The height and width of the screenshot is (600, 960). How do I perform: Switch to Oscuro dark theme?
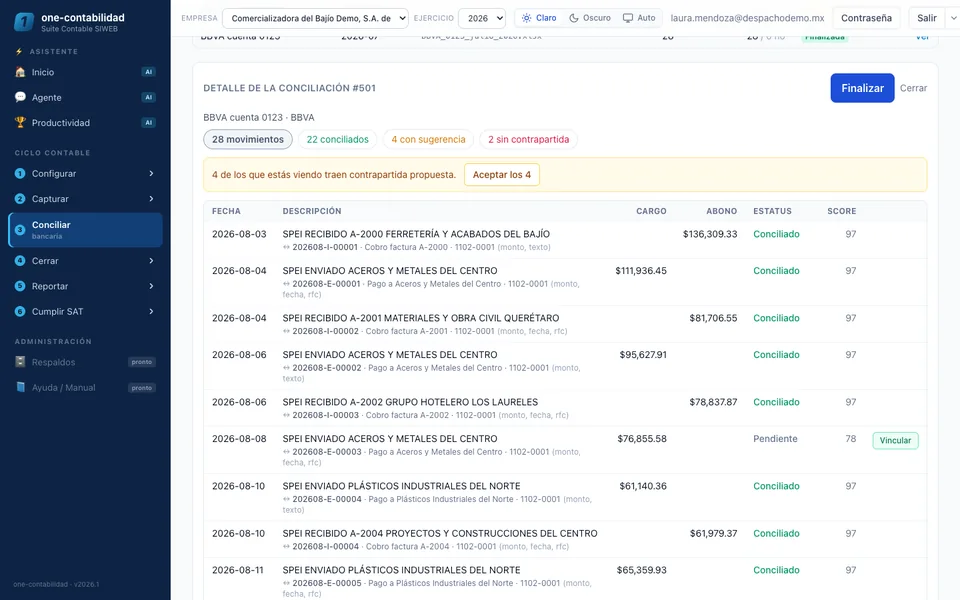(590, 18)
